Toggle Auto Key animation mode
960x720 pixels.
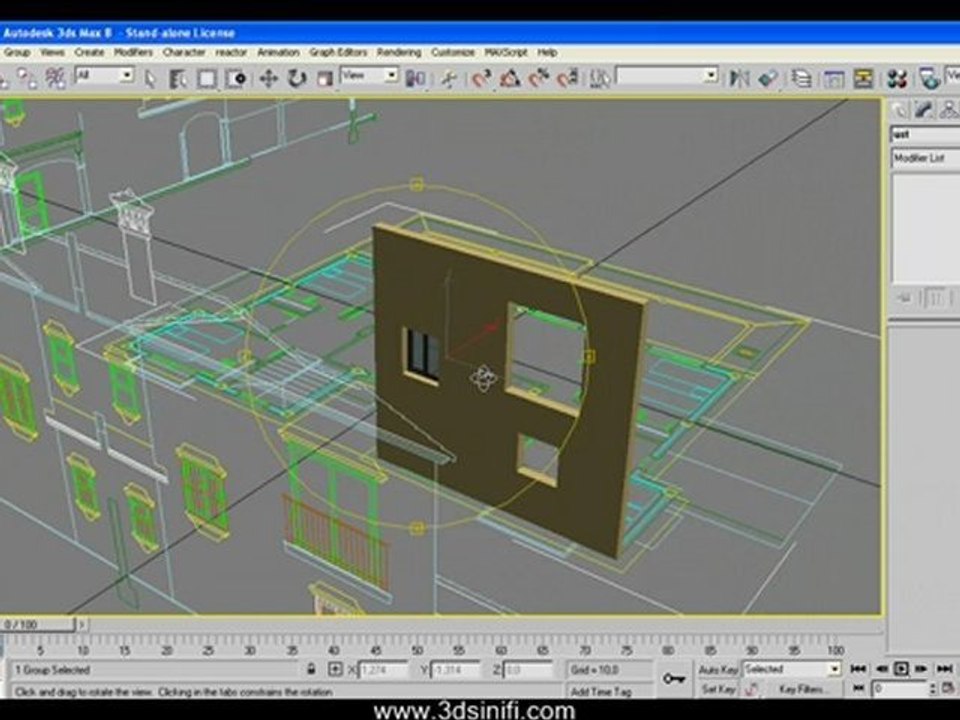718,670
